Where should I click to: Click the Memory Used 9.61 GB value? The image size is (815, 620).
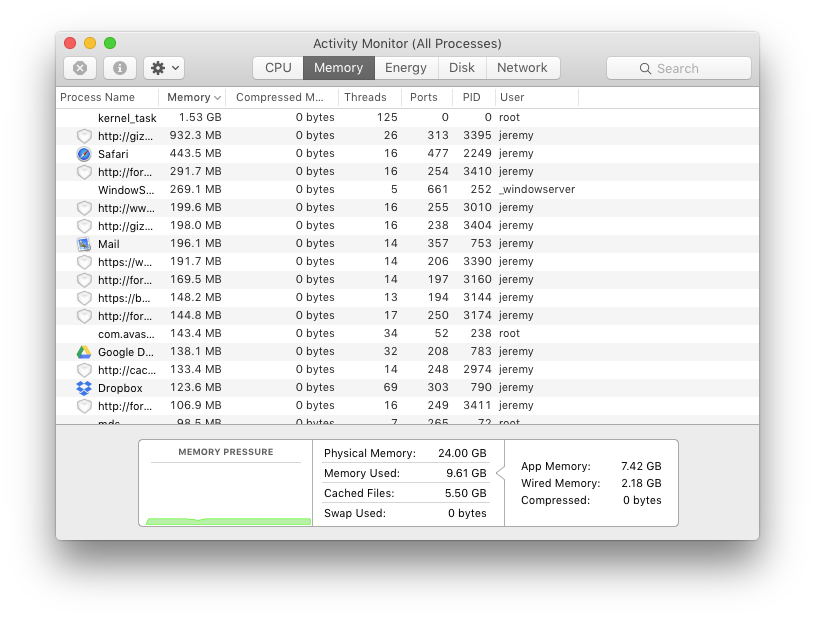(x=466, y=473)
